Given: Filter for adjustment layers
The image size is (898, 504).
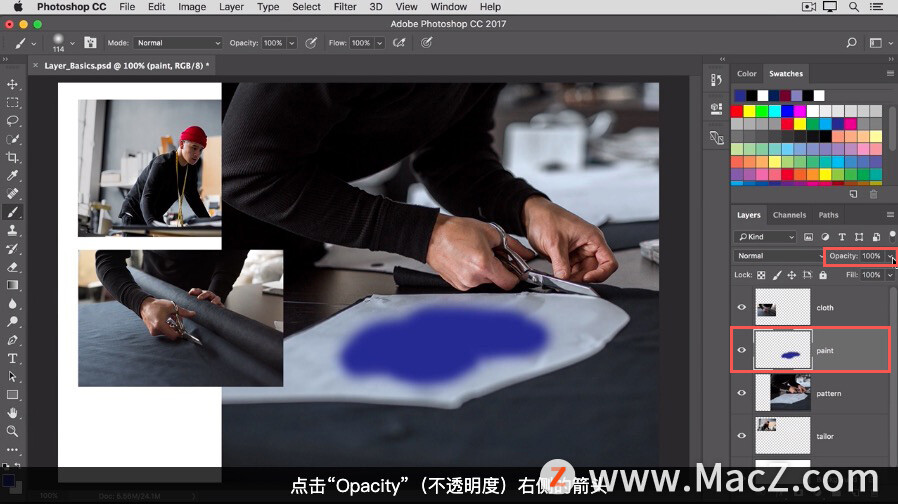Looking at the screenshot, I should coord(825,237).
